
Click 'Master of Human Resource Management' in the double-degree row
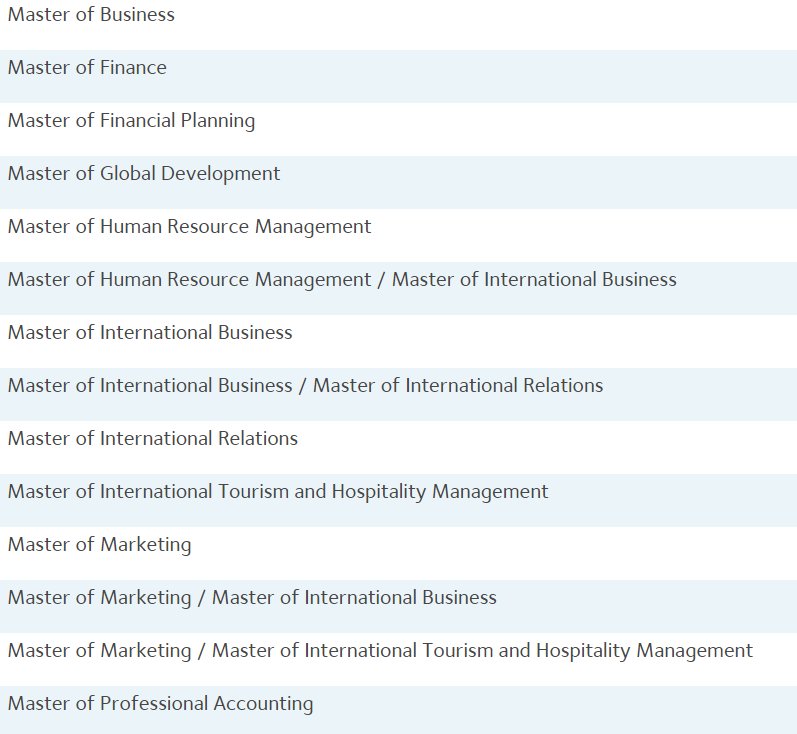tap(189, 280)
